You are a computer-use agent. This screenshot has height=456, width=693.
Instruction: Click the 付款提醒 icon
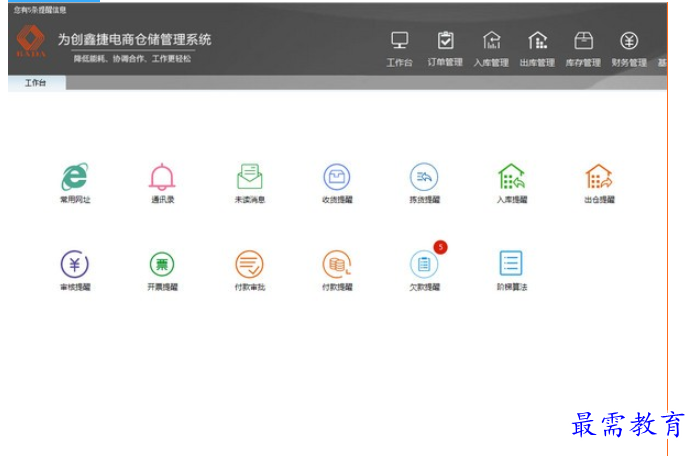pyautogui.click(x=337, y=264)
